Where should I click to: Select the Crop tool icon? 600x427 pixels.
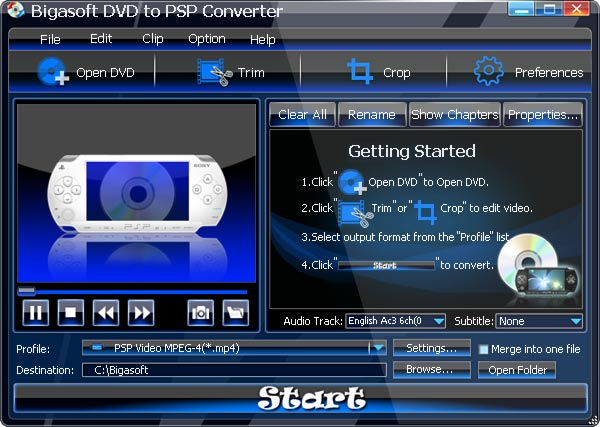tap(360, 71)
